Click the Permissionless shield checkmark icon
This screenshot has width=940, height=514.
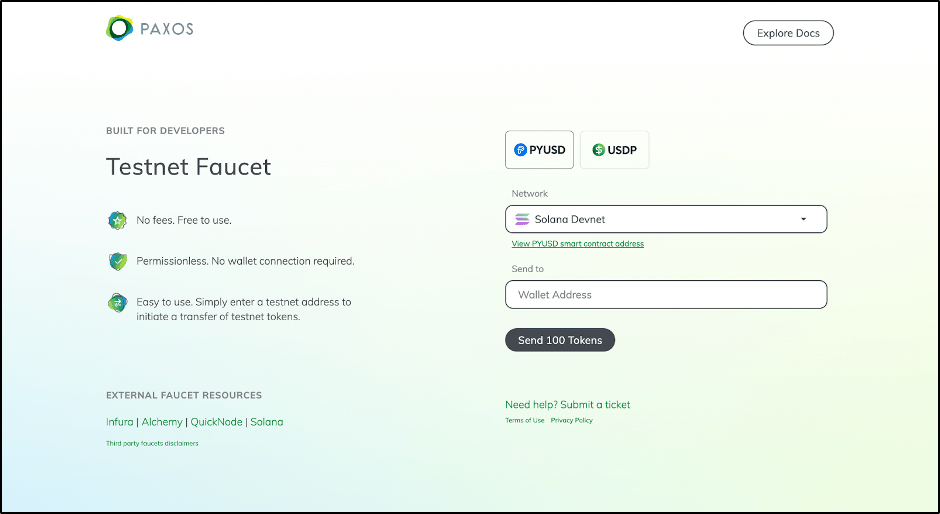(118, 261)
